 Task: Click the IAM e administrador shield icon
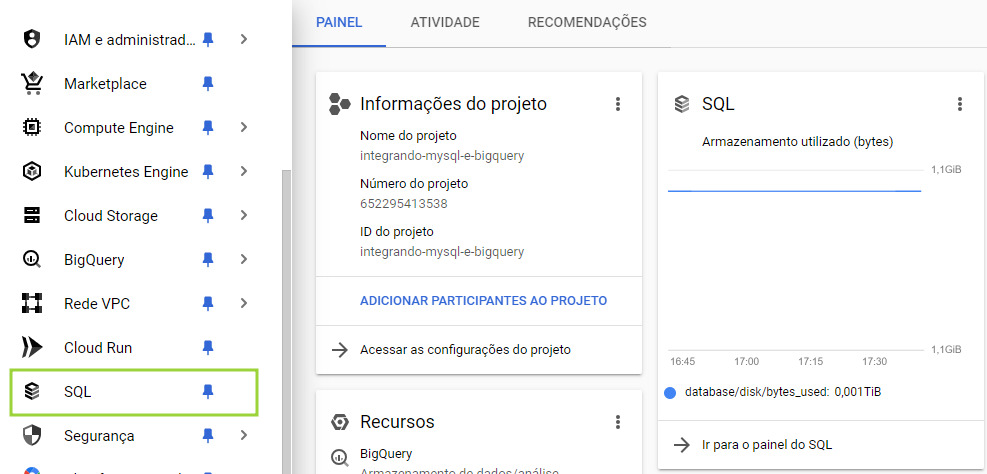31,40
